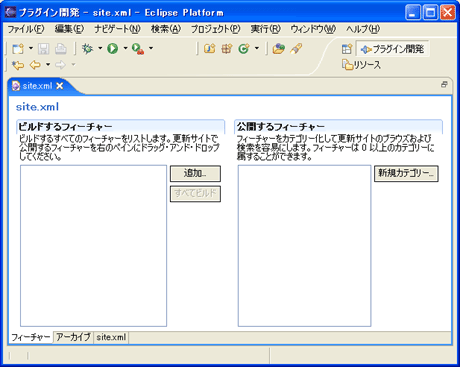Click the Open Perspective icon
The width and height of the screenshot is (460, 367).
coord(347,49)
